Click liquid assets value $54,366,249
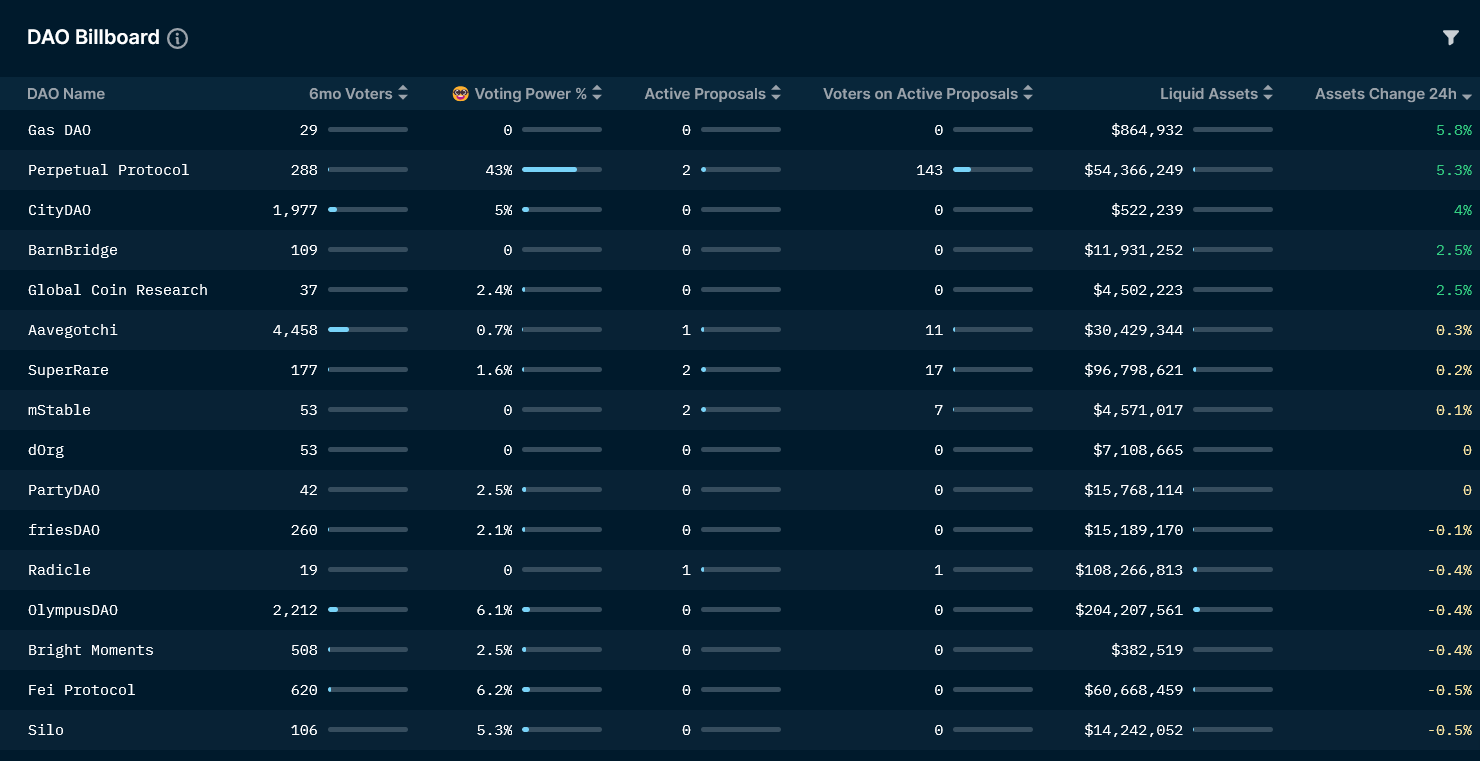 point(1134,170)
